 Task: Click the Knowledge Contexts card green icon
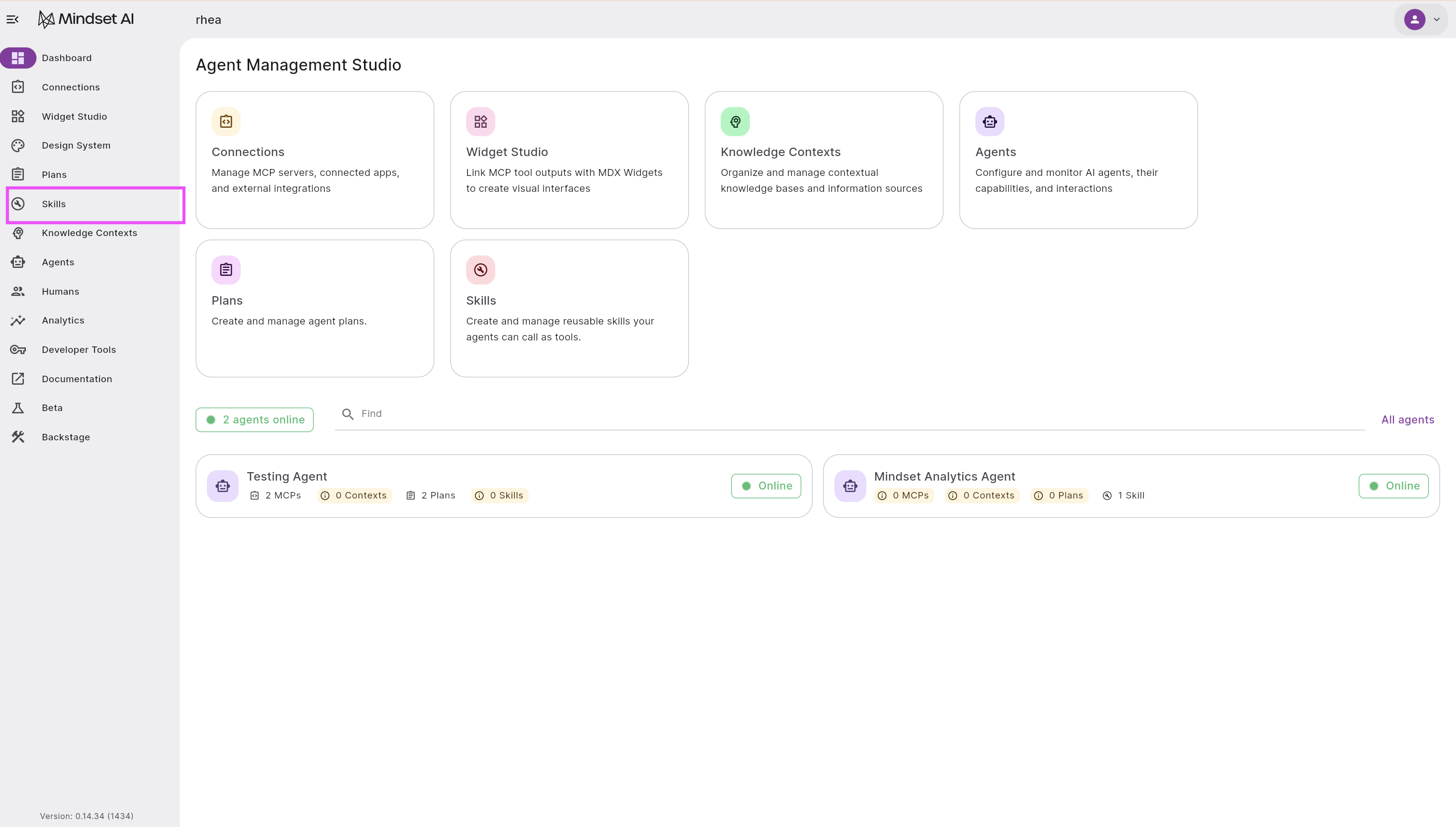click(x=735, y=122)
